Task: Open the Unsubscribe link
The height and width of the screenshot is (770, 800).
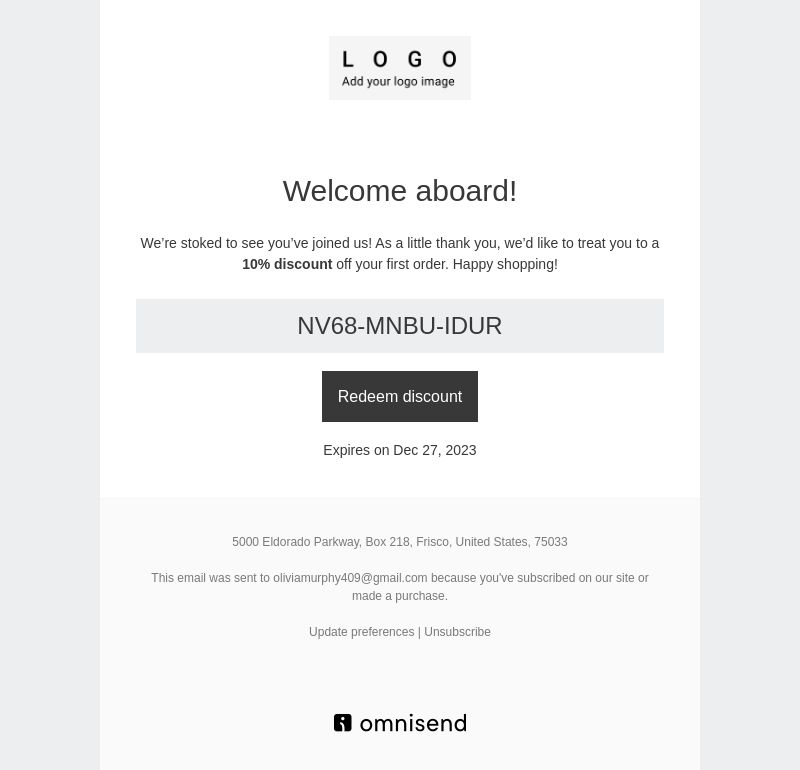Action: [x=457, y=632]
